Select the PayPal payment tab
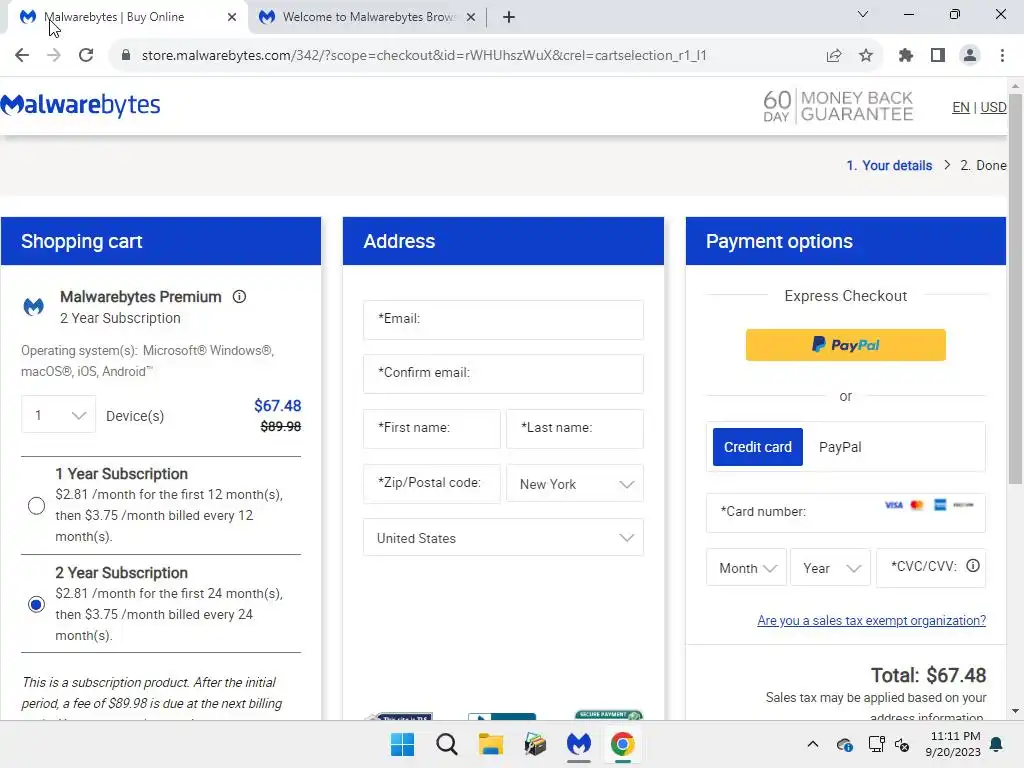This screenshot has height=768, width=1024. (x=840, y=447)
